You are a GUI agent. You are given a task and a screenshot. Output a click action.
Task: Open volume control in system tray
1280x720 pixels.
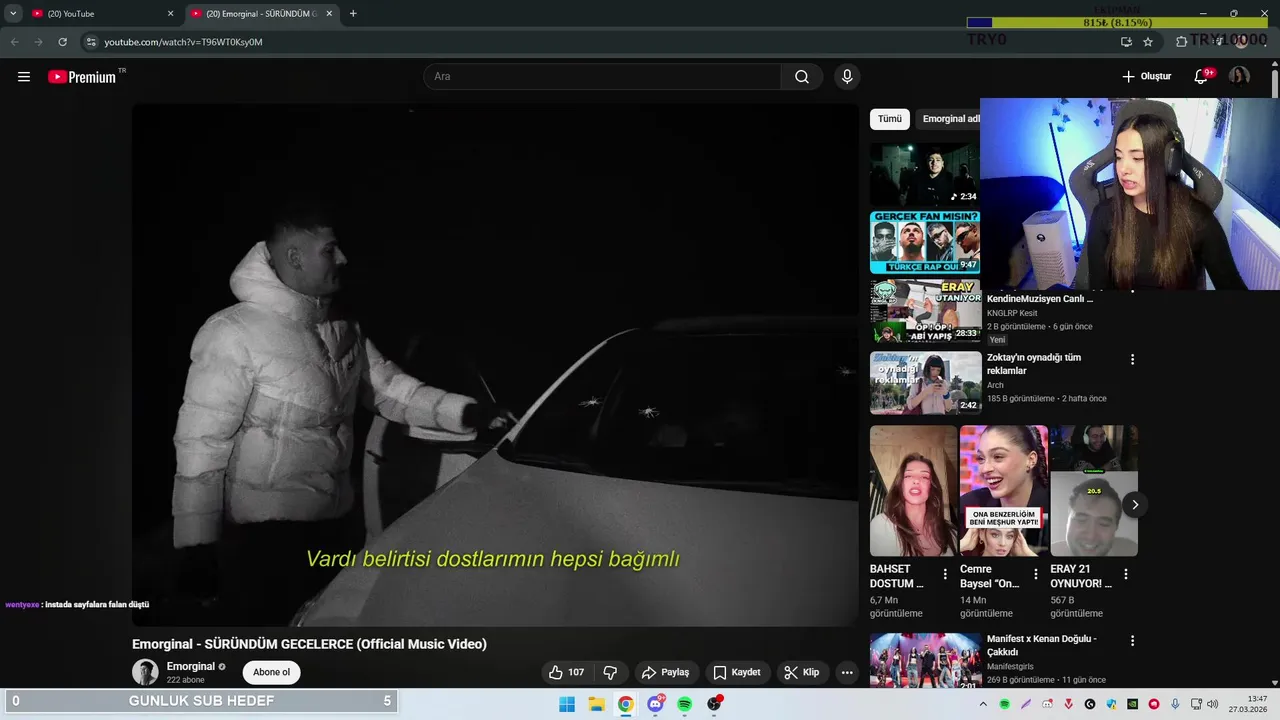coord(1212,704)
